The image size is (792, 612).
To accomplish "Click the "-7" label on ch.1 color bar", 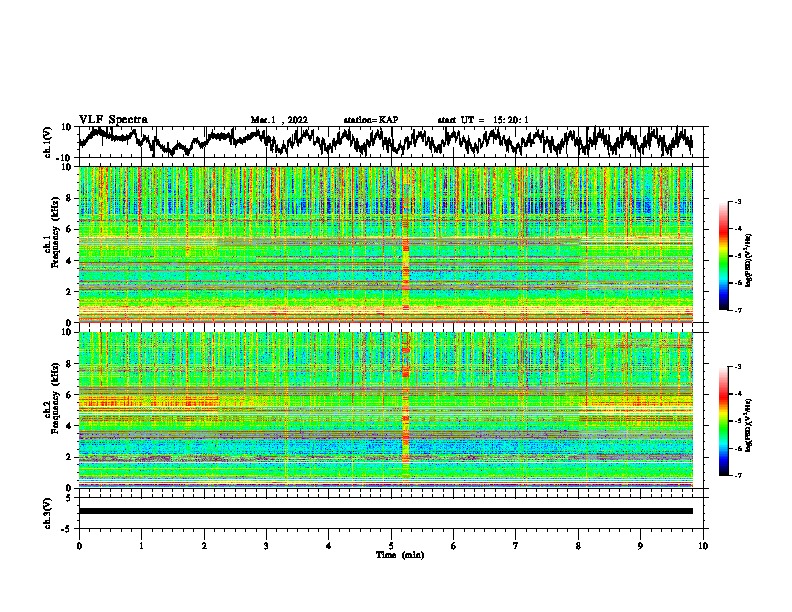I will point(738,310).
